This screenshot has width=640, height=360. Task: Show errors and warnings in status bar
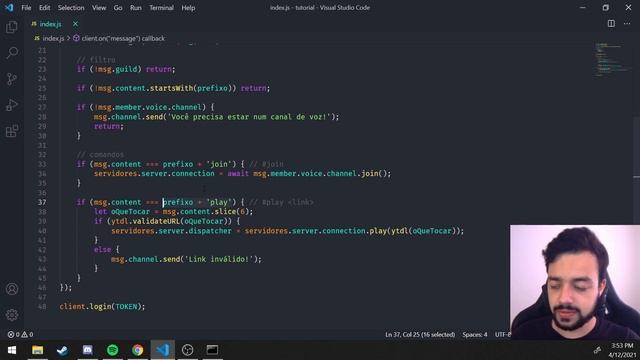pyautogui.click(x=20, y=335)
